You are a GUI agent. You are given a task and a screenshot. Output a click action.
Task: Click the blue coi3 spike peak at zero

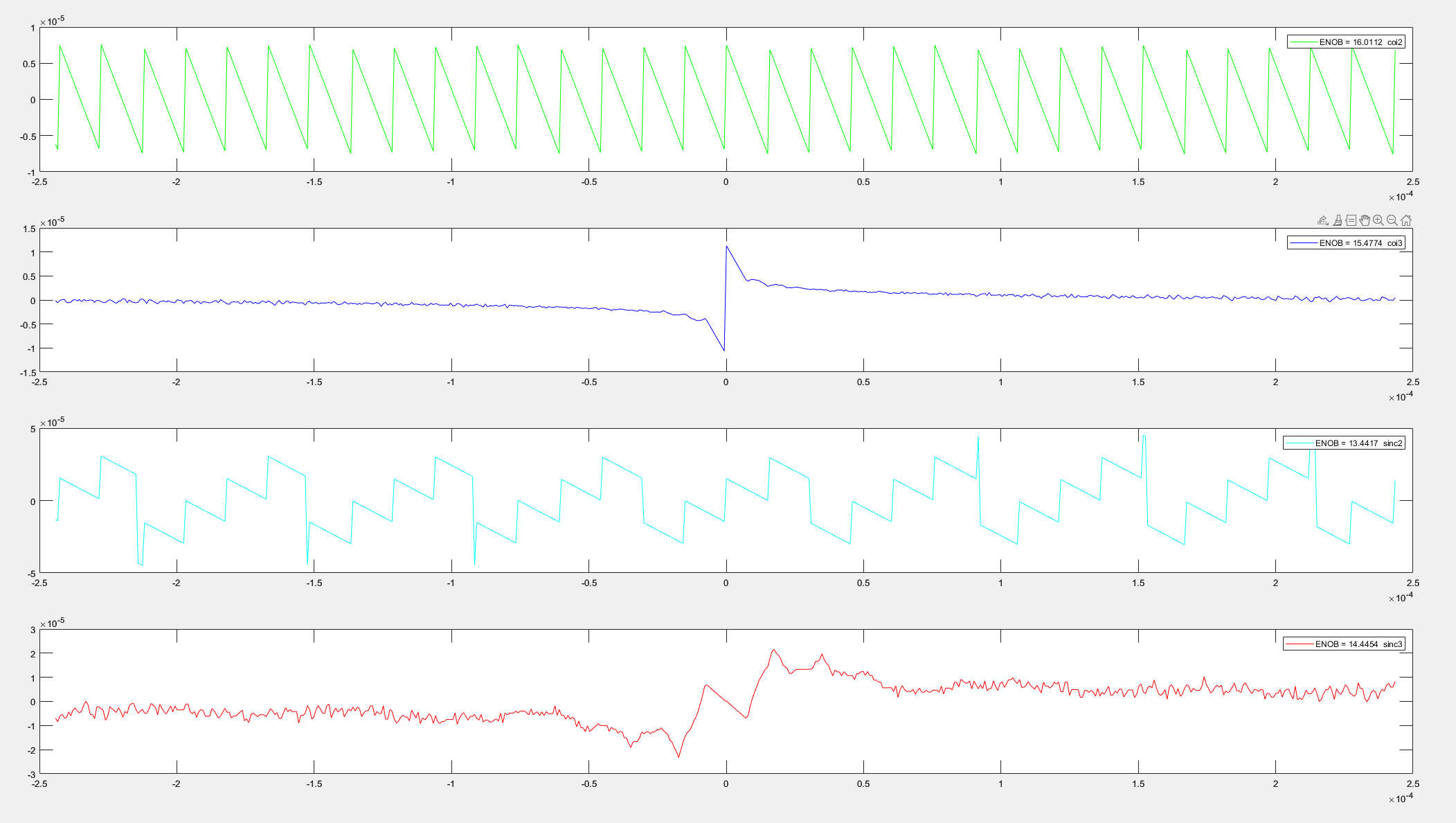click(x=726, y=247)
